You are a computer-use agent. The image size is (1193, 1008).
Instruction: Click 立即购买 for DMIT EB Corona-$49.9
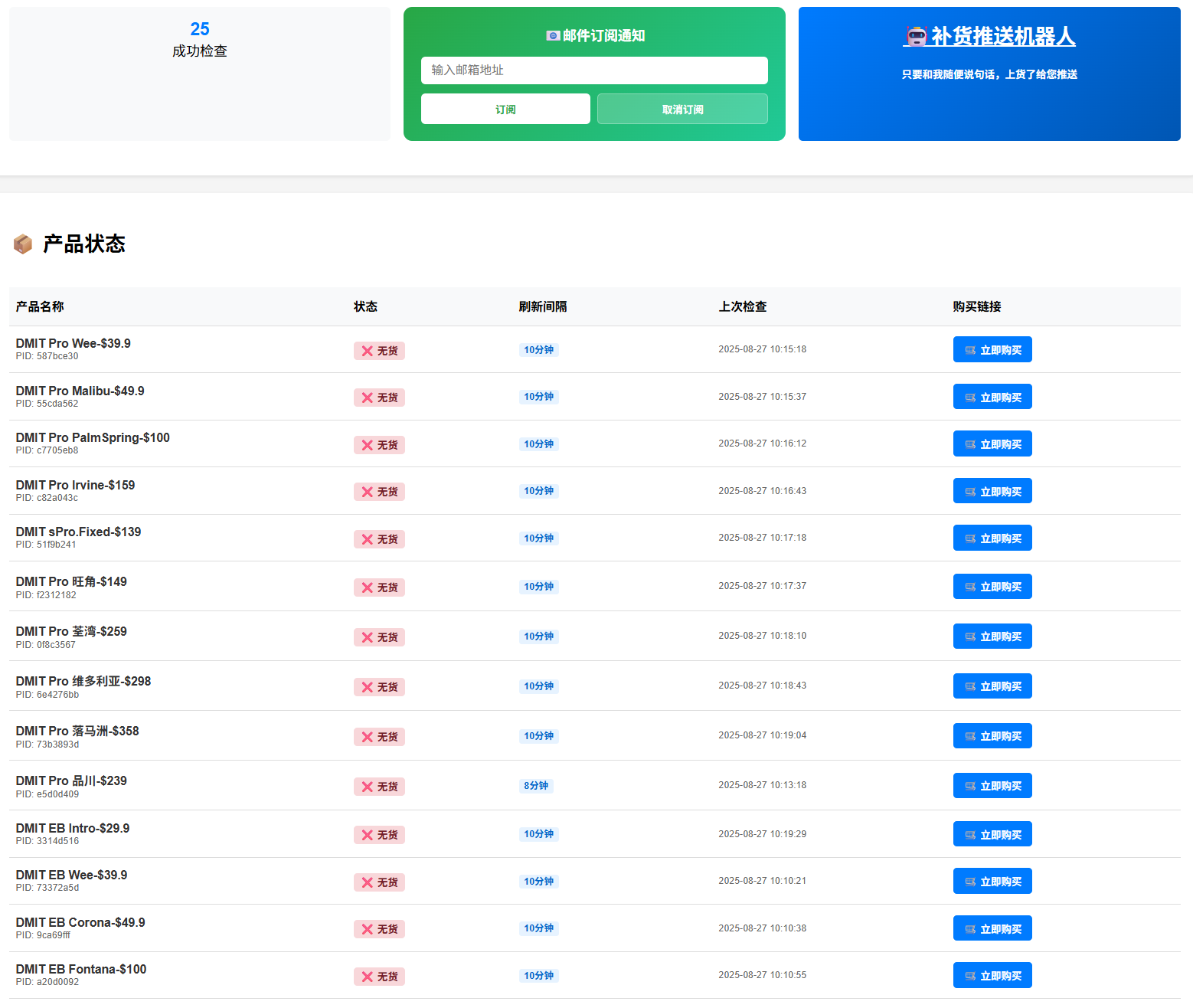pyautogui.click(x=992, y=928)
